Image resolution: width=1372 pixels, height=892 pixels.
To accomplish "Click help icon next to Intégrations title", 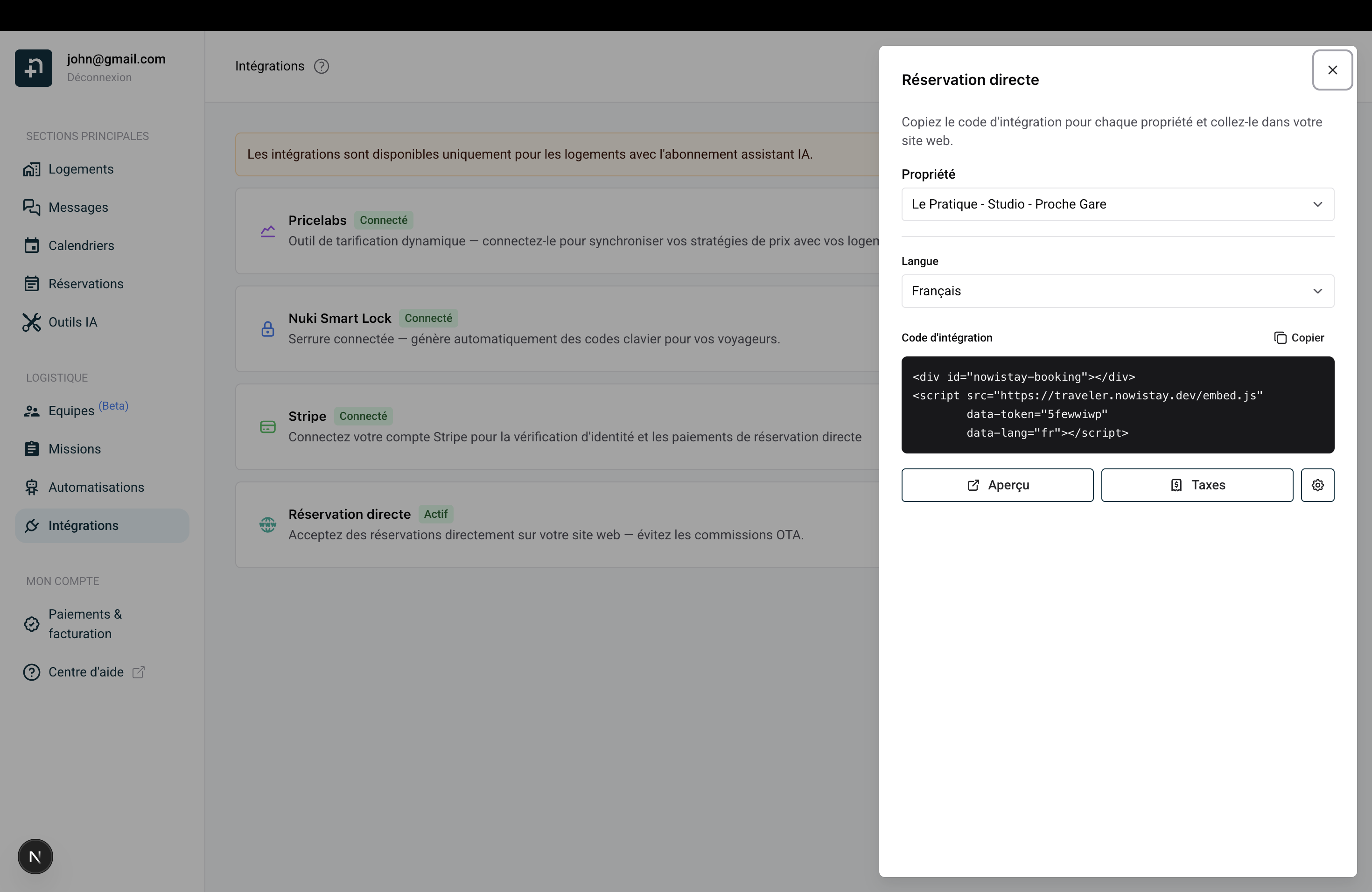I will [322, 66].
